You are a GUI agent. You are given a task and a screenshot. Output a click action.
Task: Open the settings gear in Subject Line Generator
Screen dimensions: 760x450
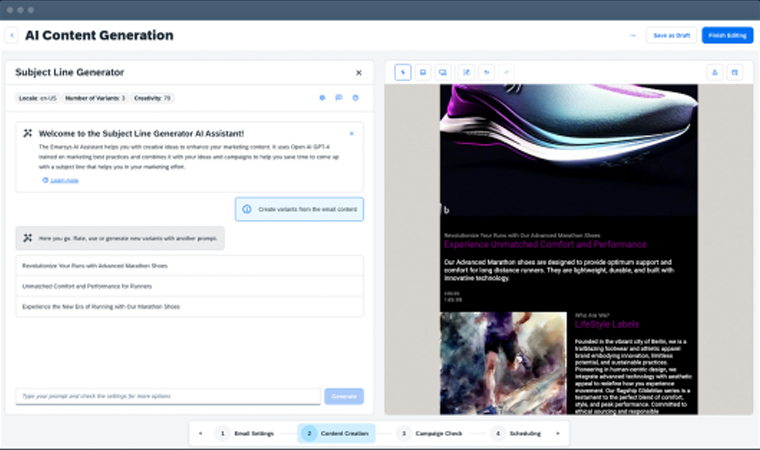[322, 98]
